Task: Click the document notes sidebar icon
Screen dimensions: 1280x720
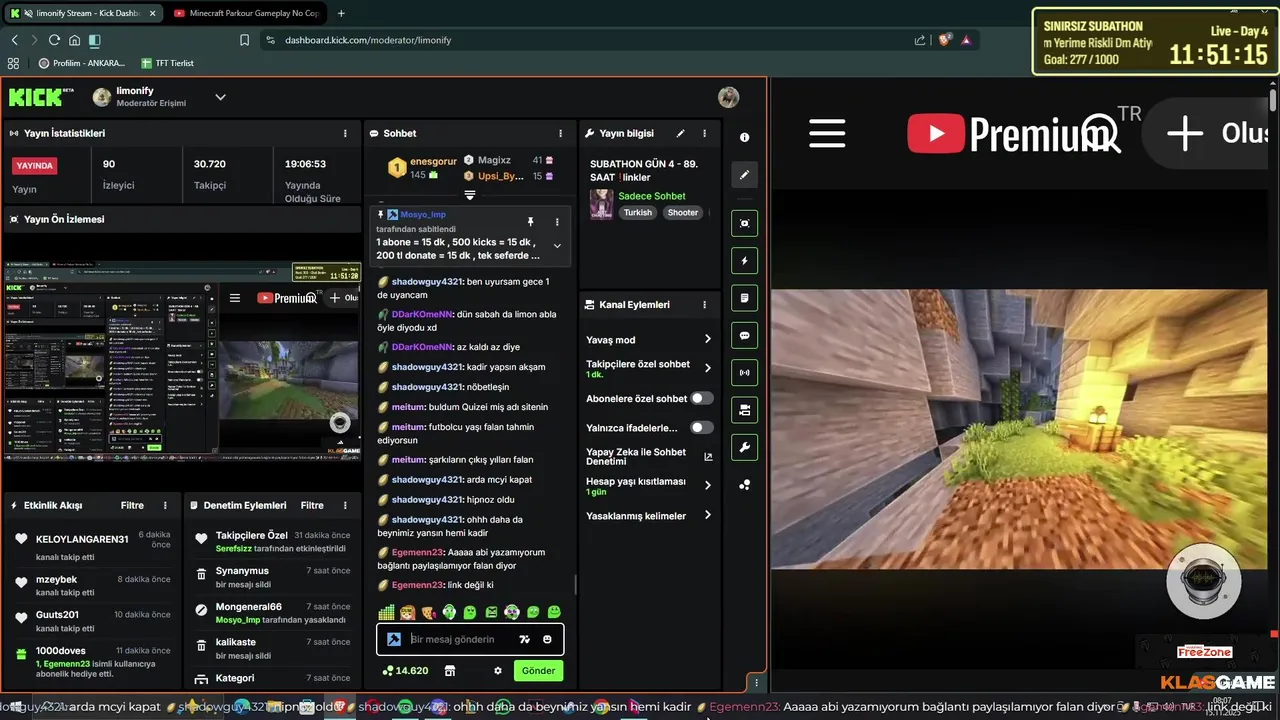Action: [744, 298]
